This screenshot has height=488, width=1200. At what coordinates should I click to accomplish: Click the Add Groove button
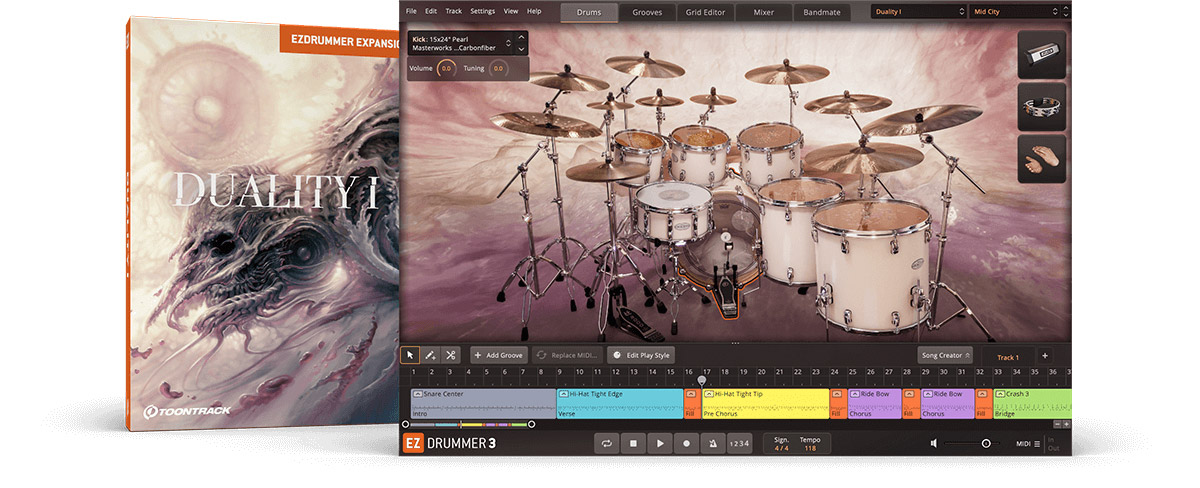point(500,355)
